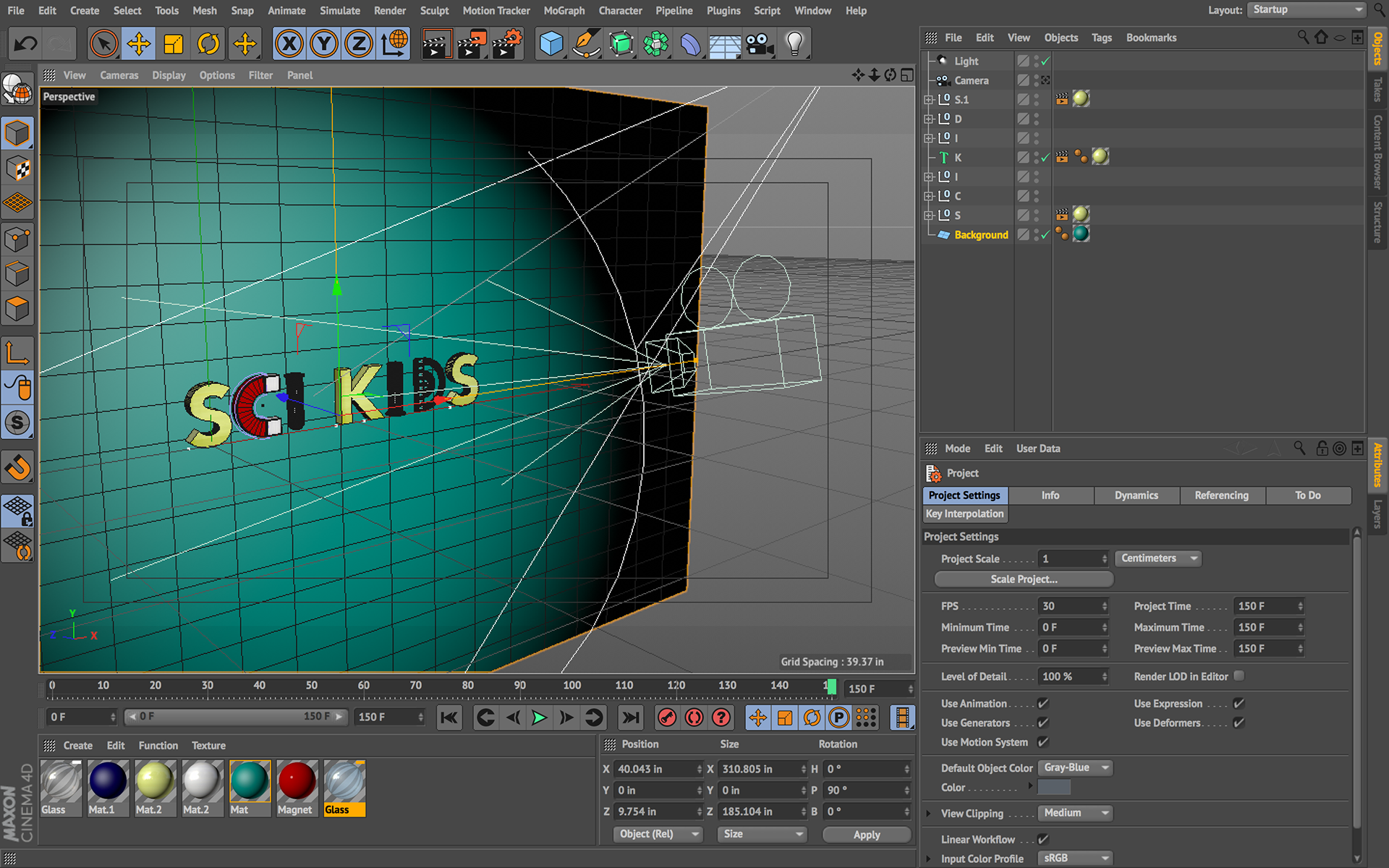Select the Rotate tool
The width and height of the screenshot is (1389, 868).
click(x=208, y=44)
